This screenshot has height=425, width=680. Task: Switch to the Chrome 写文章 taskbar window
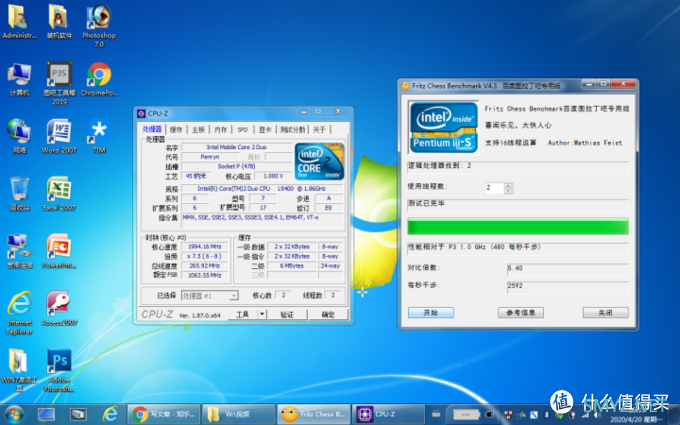pyautogui.click(x=164, y=415)
